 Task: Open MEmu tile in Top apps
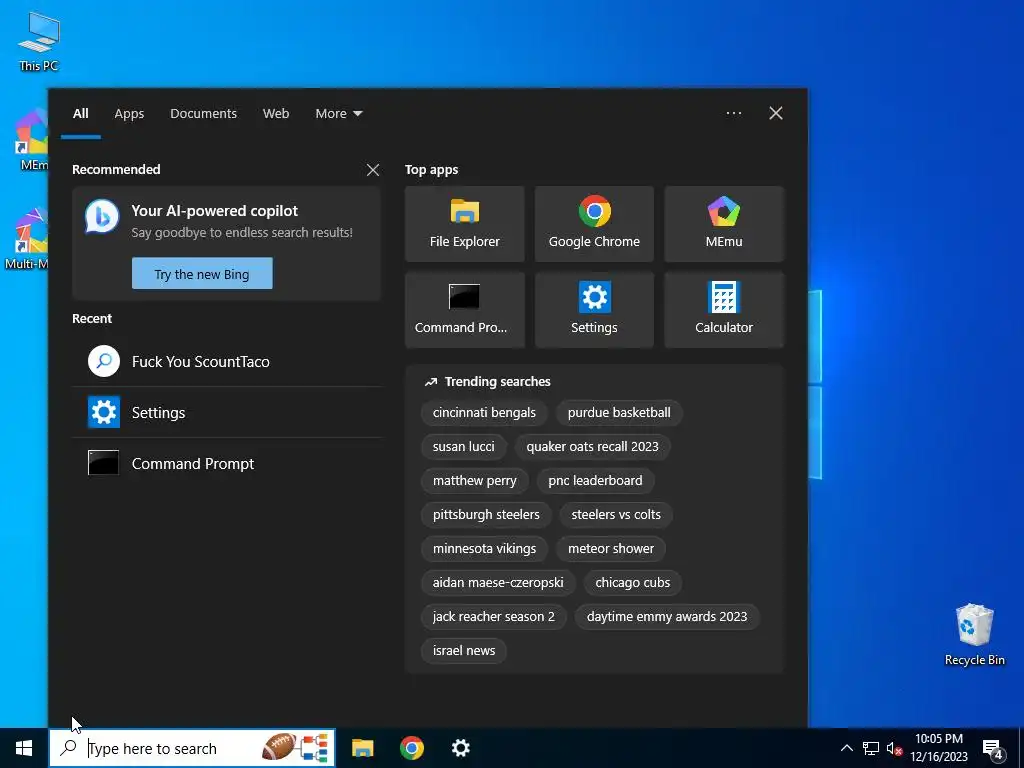[724, 224]
